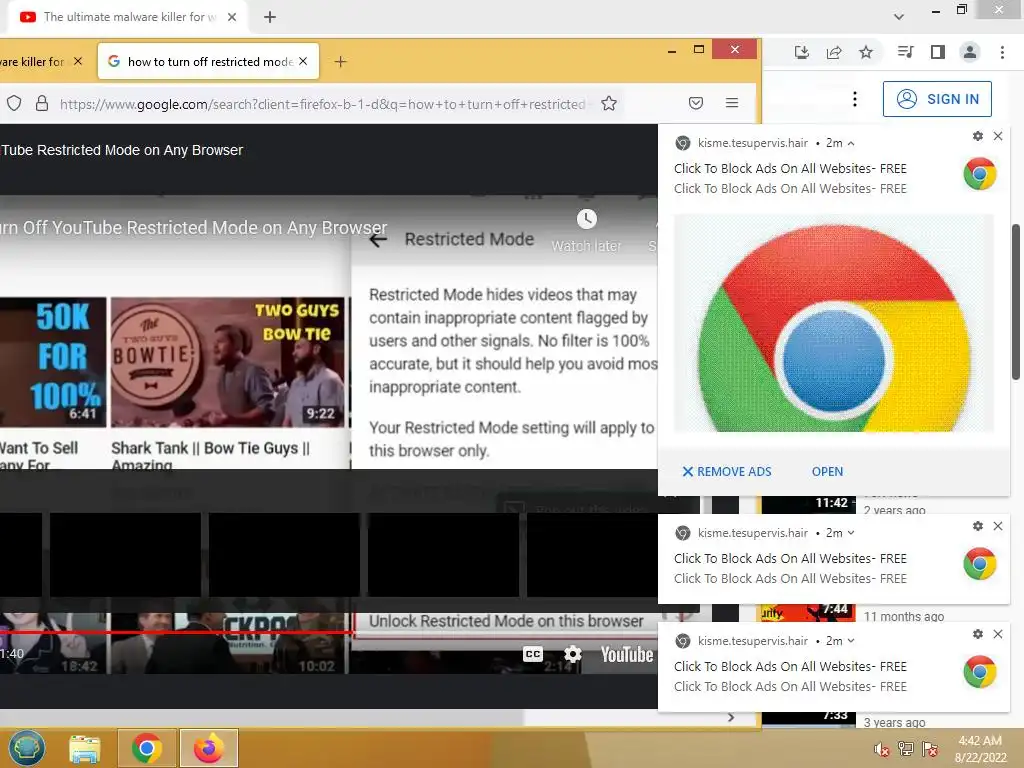
Task: Click the Firefox tracking protection shield icon
Action: tap(14, 103)
